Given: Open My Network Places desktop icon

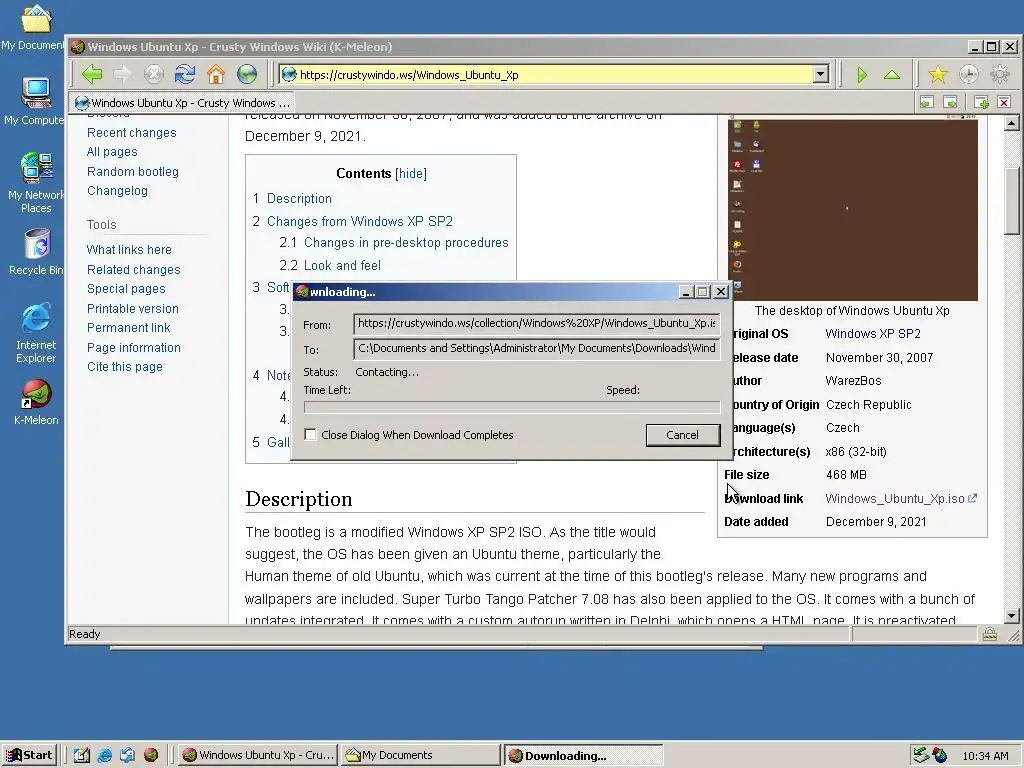Looking at the screenshot, I should pos(36,183).
